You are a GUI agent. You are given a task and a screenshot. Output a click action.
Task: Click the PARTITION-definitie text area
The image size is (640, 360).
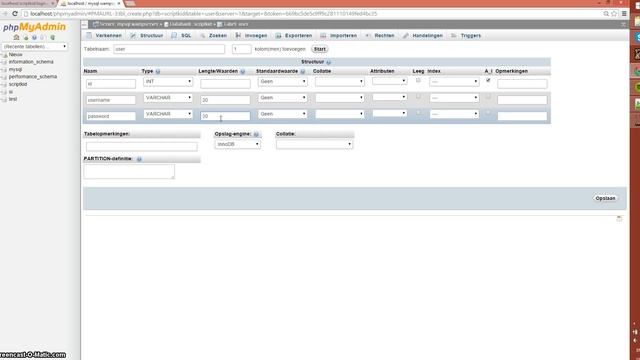tap(129, 171)
